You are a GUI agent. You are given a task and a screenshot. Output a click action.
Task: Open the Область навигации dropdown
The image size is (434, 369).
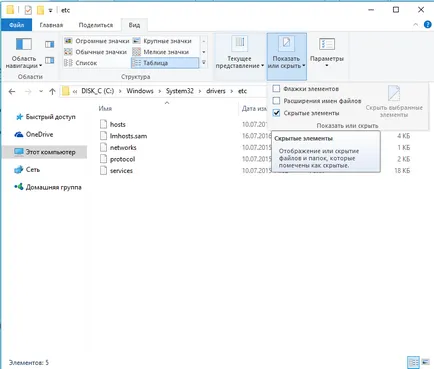coord(24,53)
